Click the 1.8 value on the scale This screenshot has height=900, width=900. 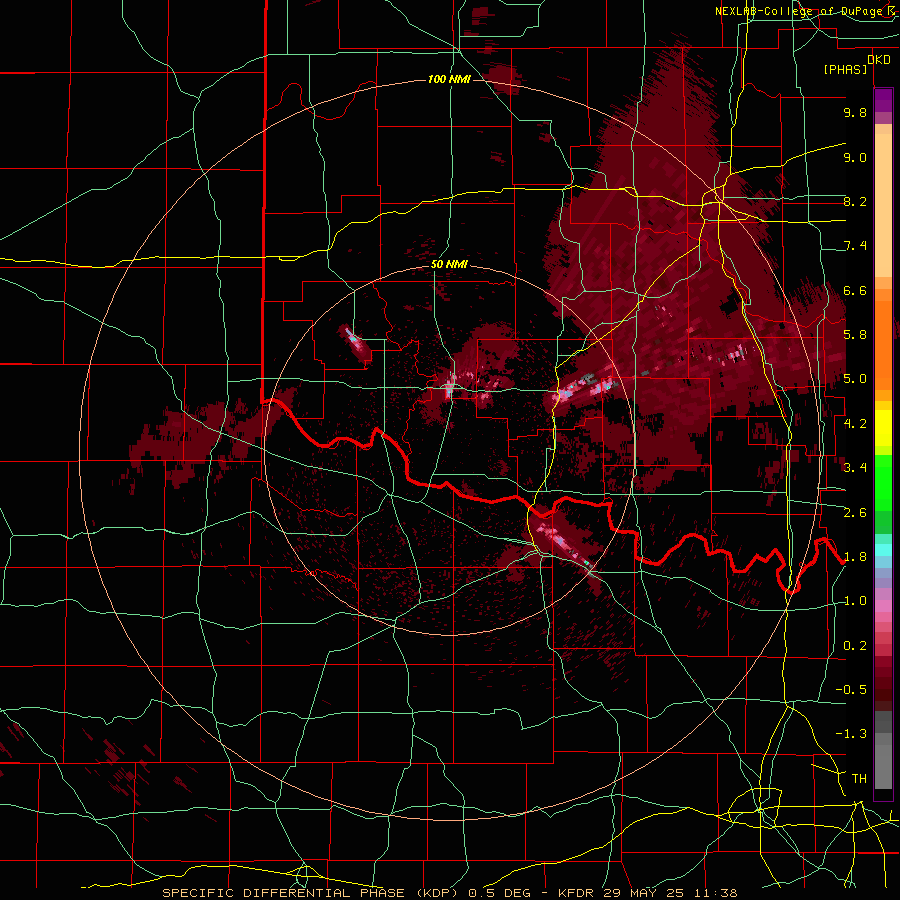(x=855, y=557)
